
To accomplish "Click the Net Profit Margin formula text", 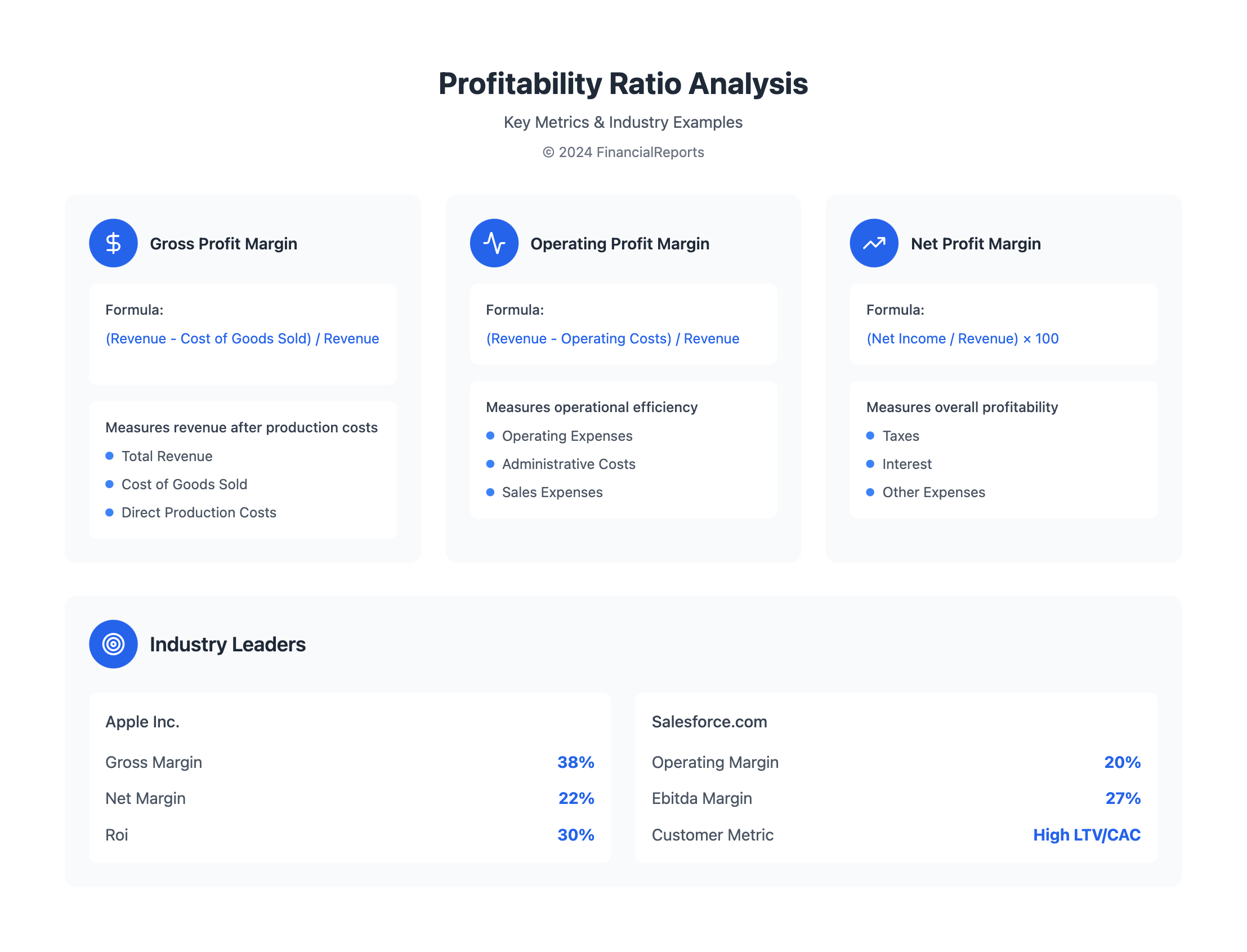I will pos(962,338).
